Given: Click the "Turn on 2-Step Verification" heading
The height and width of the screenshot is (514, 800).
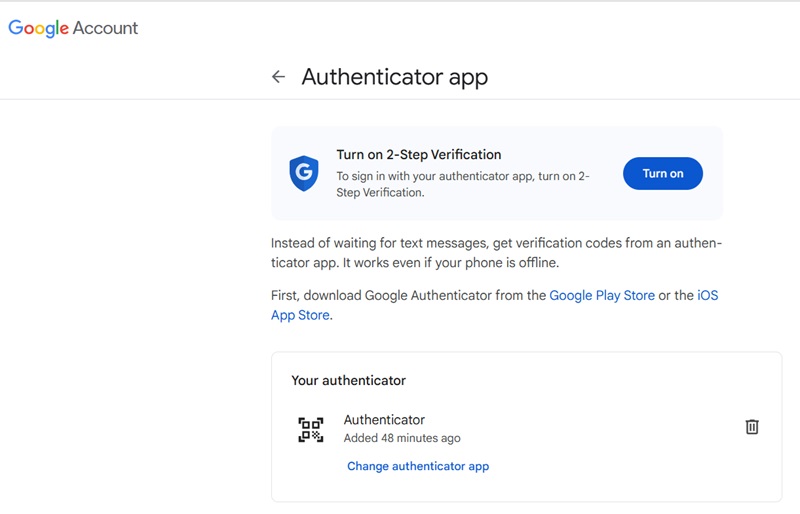Looking at the screenshot, I should 418,155.
